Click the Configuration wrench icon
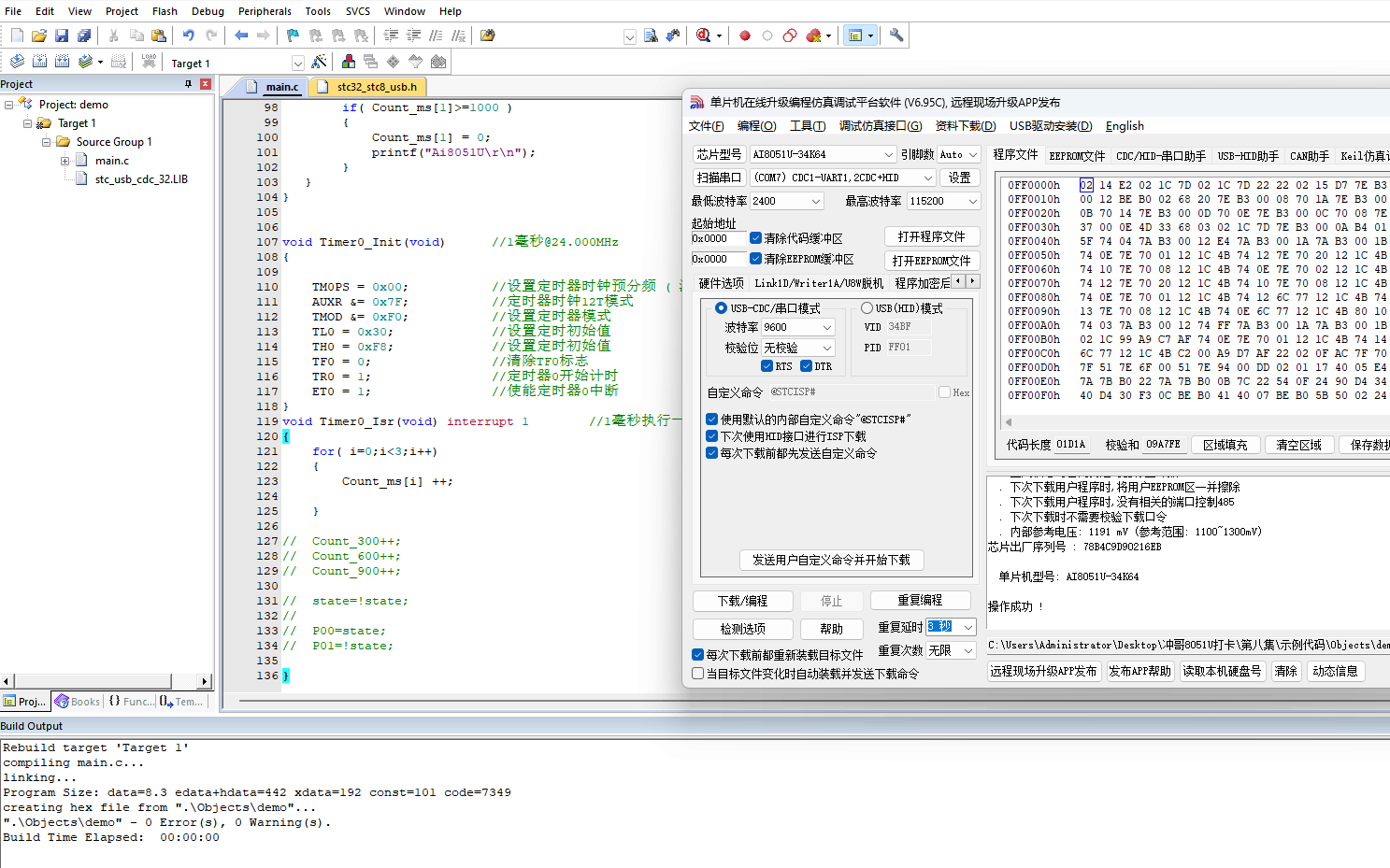 click(896, 36)
